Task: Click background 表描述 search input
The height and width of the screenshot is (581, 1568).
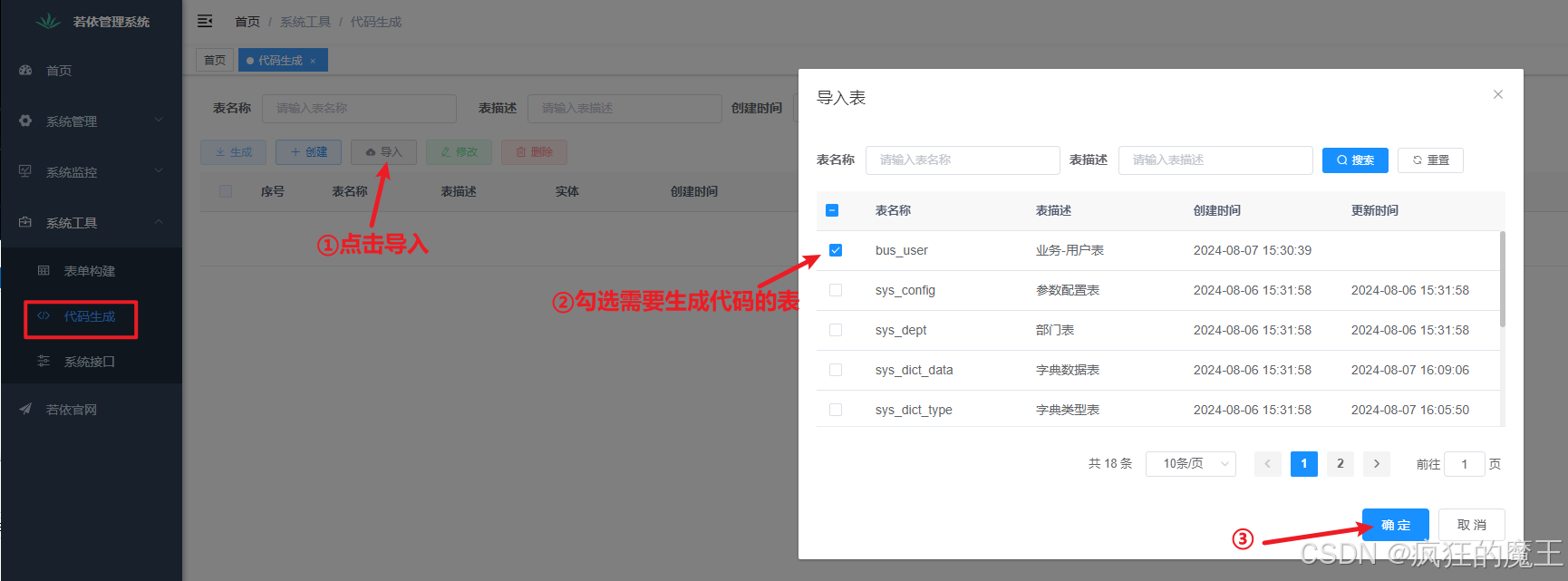Action: click(x=624, y=108)
